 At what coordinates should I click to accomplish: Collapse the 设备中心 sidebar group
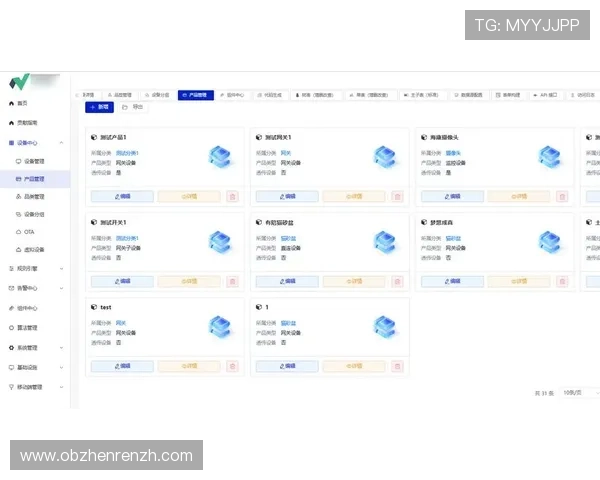pyautogui.click(x=61, y=143)
